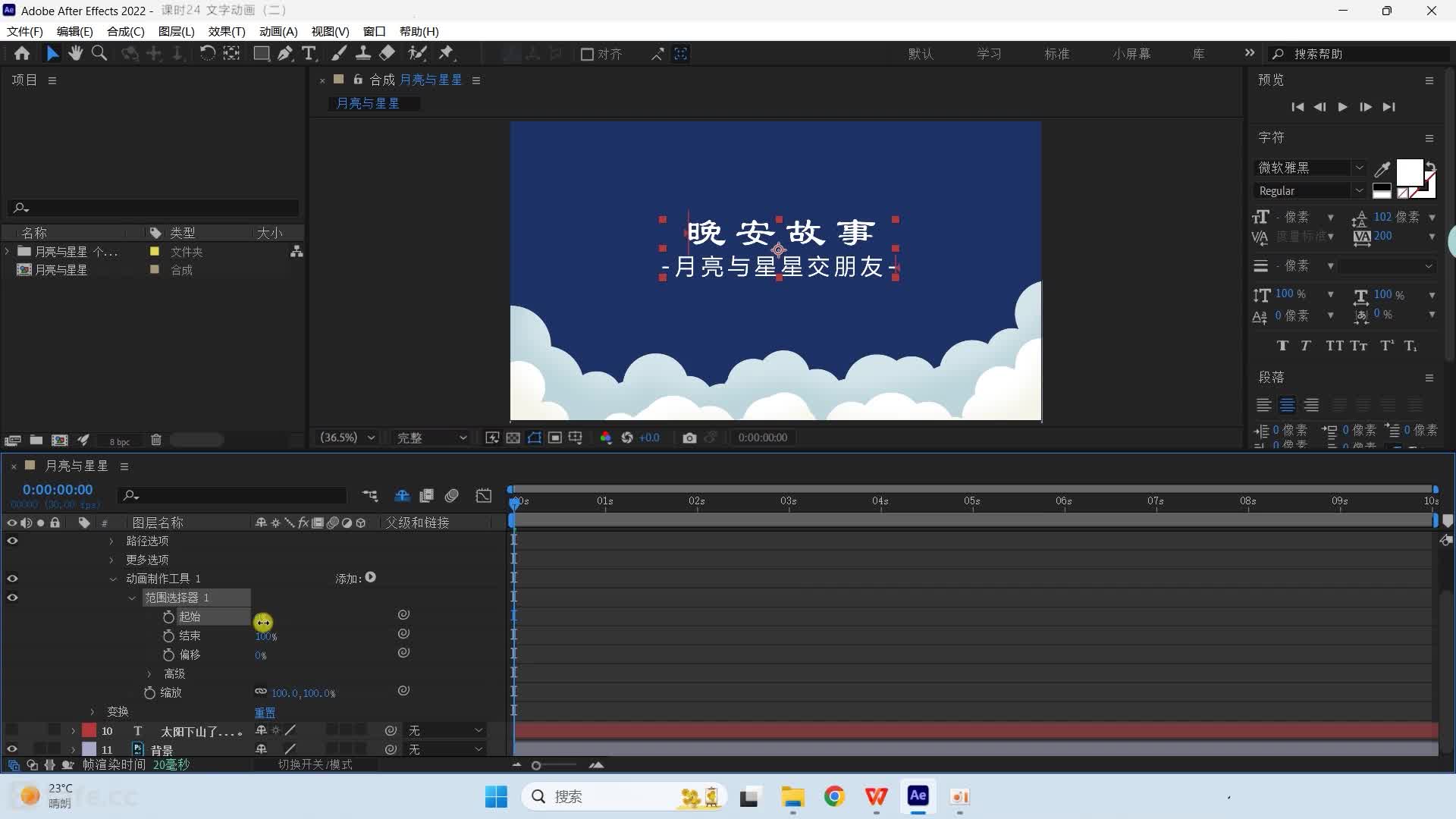Switch to the 标准 workspace
The width and height of the screenshot is (1456, 819).
1056,54
